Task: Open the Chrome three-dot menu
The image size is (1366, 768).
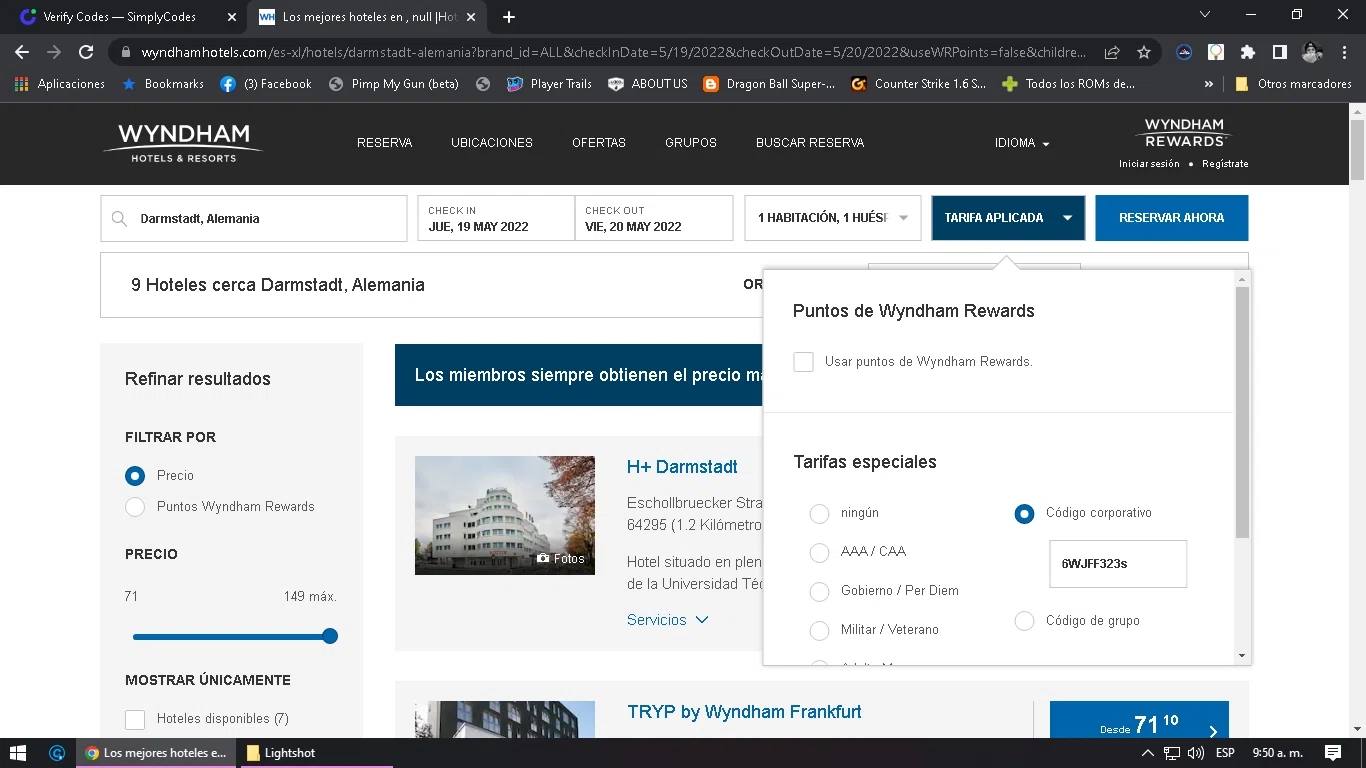Action: (x=1344, y=52)
